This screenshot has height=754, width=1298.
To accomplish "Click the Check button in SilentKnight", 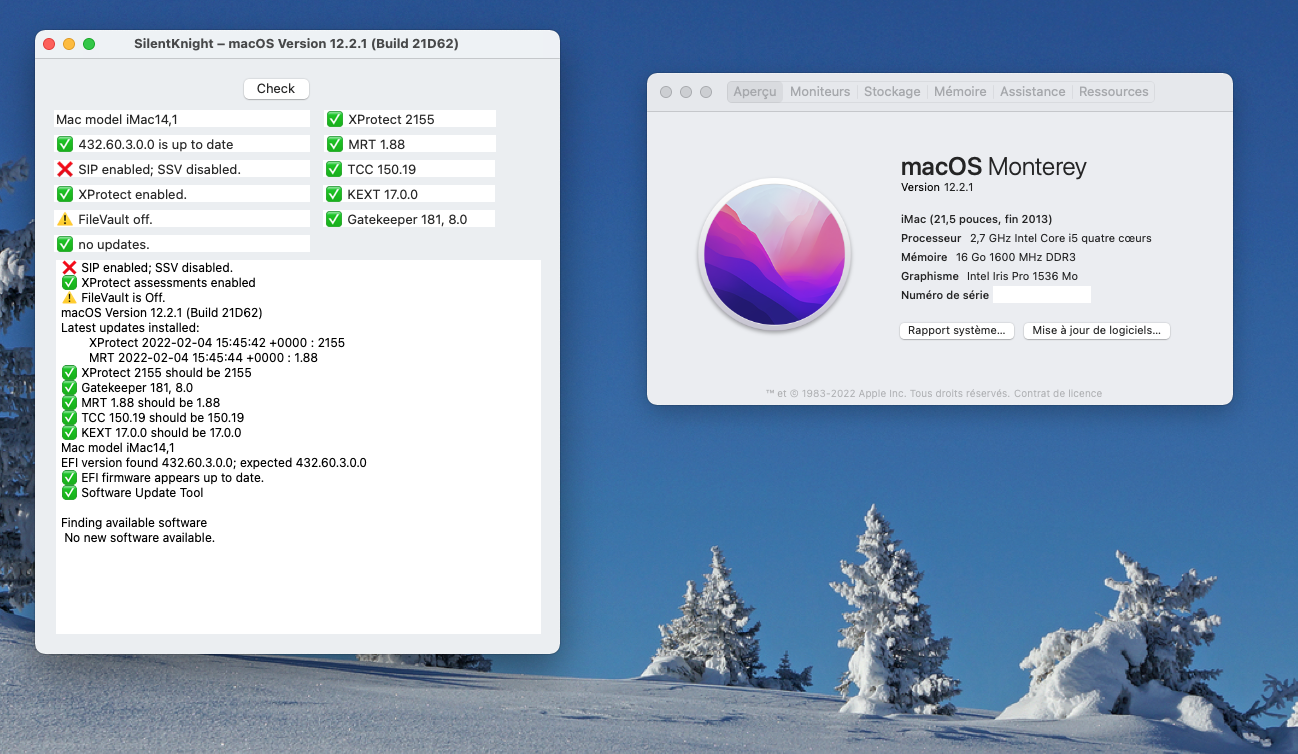I will click(x=276, y=89).
